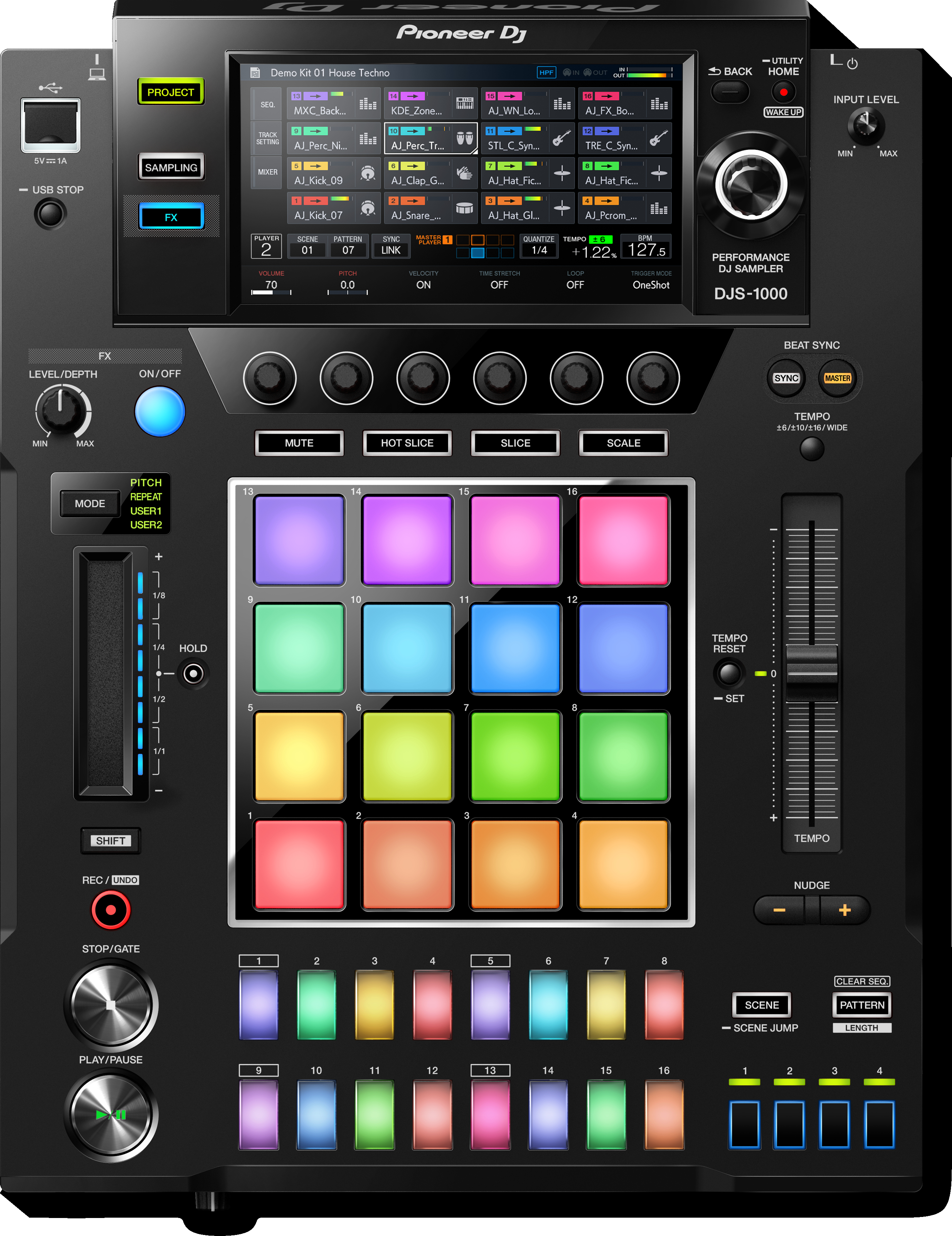Toggle the touch strip HOLD button
Viewport: 952px width, 1236px height.
194,674
